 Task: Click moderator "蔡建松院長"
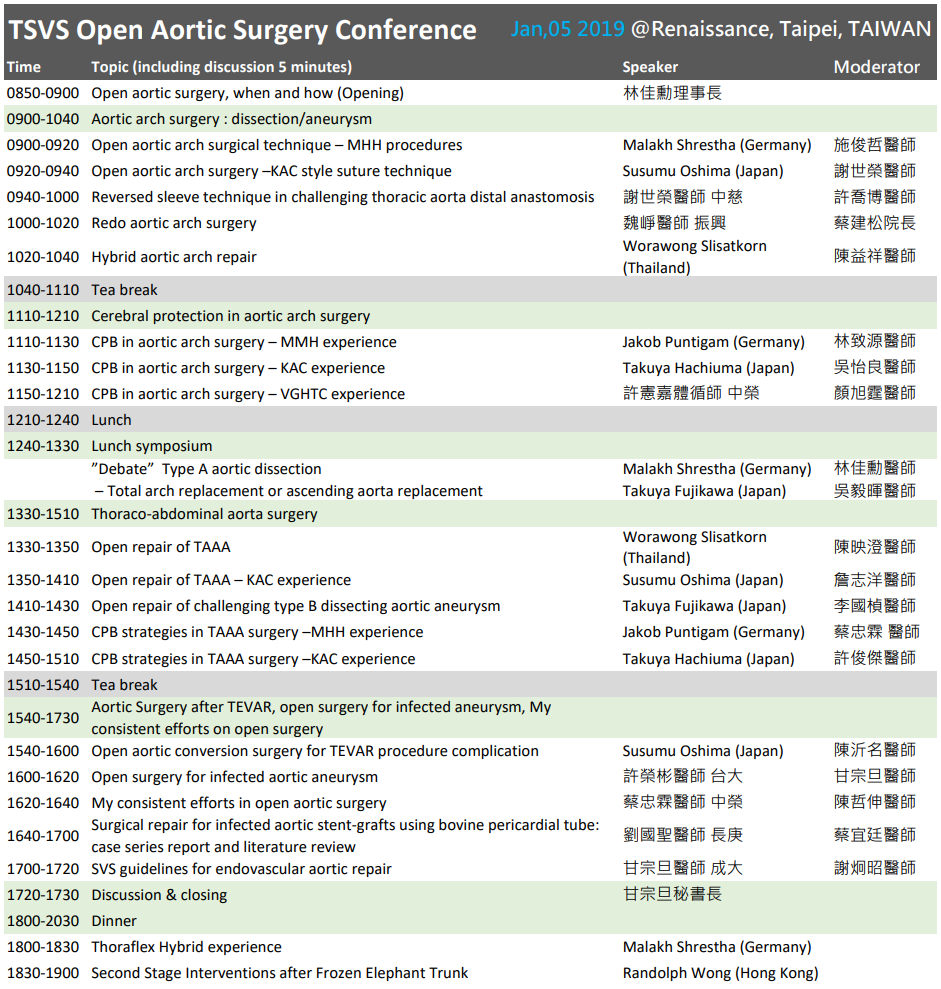click(x=875, y=223)
